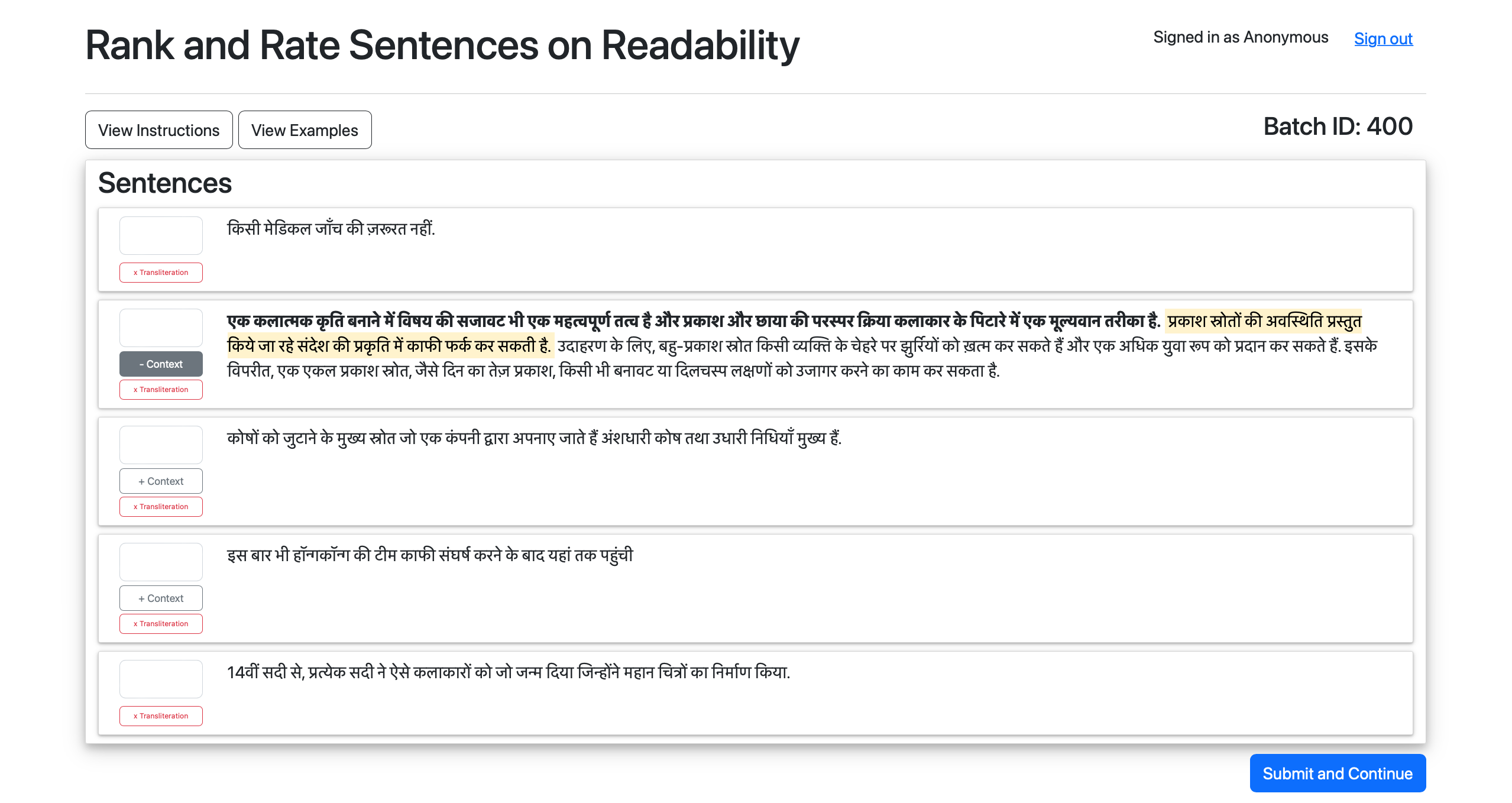Screen dimensions: 1512x803
Task: Click the Sign out link
Action: coord(1383,39)
